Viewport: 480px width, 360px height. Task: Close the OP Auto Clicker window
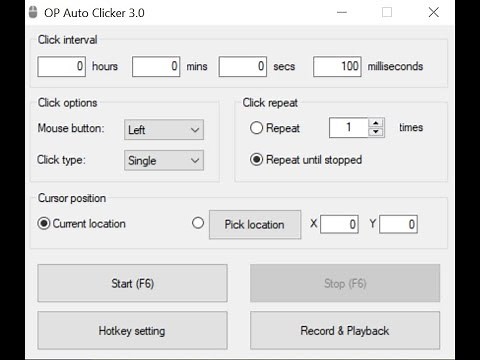click(434, 13)
